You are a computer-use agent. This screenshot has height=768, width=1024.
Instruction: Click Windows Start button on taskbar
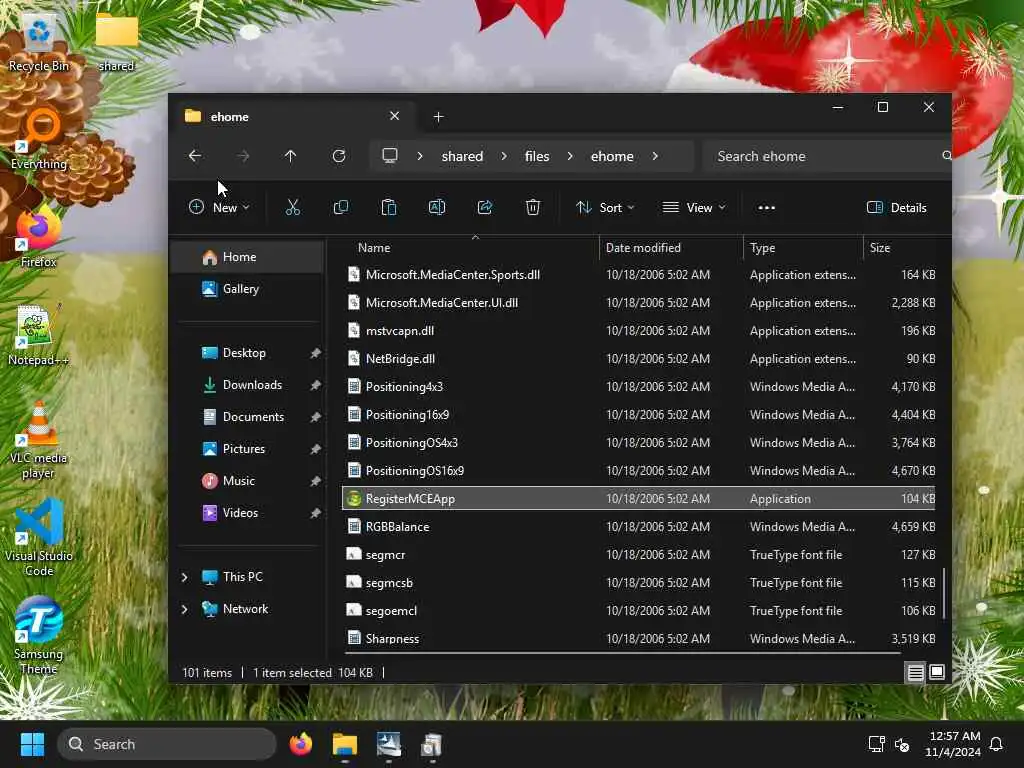pyautogui.click(x=32, y=744)
